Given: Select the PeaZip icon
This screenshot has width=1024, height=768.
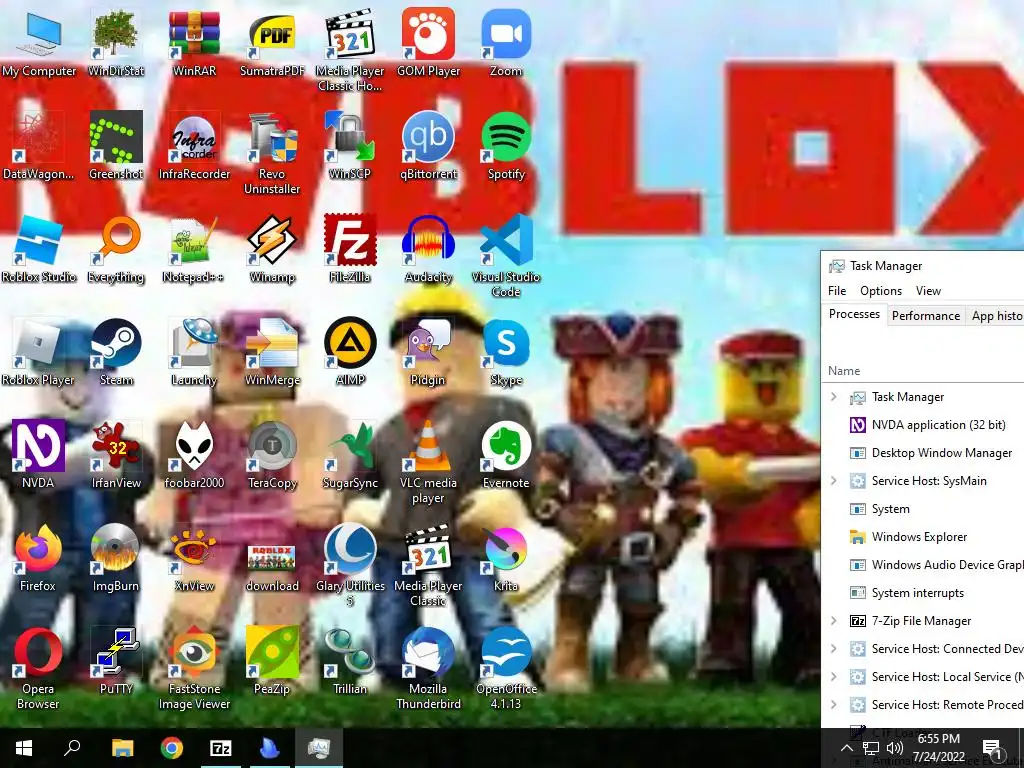Looking at the screenshot, I should (x=272, y=661).
